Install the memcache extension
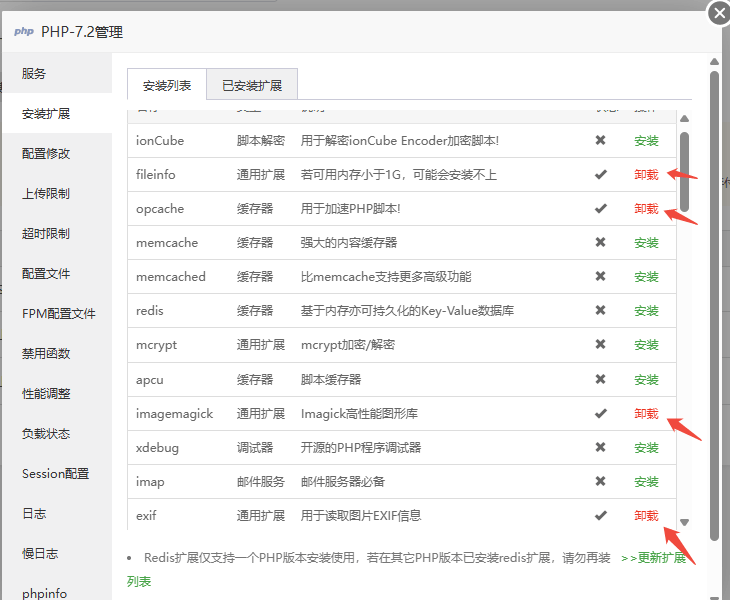The height and width of the screenshot is (600, 730). (646, 243)
